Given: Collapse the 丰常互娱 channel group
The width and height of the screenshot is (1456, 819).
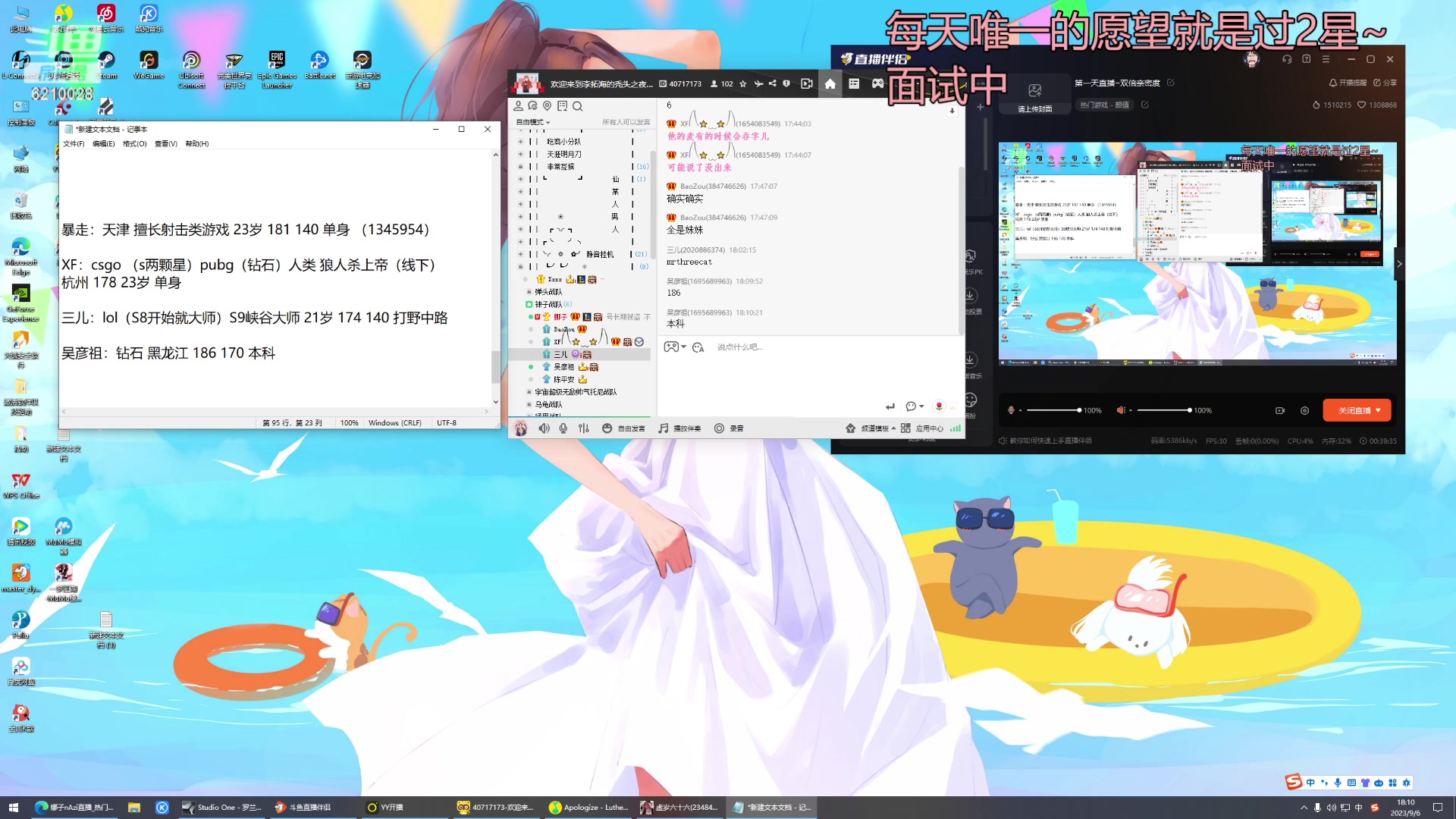Looking at the screenshot, I should [520, 167].
